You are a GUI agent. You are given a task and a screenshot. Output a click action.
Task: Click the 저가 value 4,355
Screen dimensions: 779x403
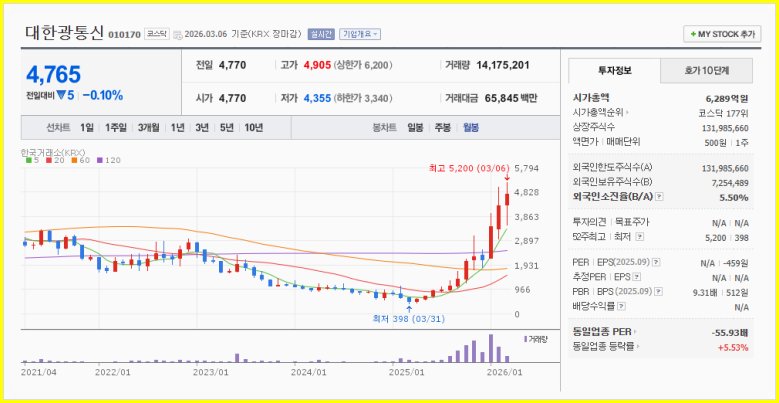coord(317,98)
